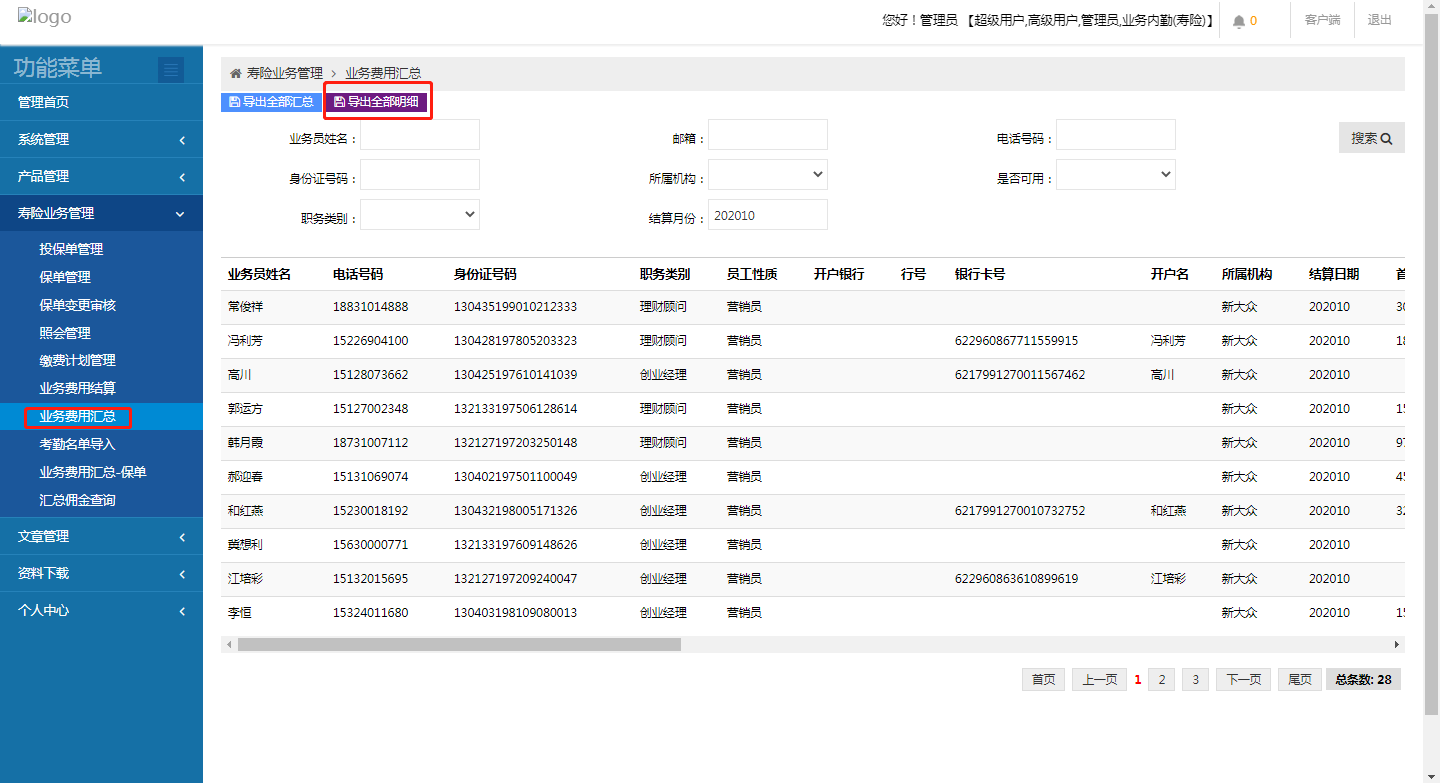Click the home icon in breadcrumb
This screenshot has width=1440, height=783.
coord(236,73)
